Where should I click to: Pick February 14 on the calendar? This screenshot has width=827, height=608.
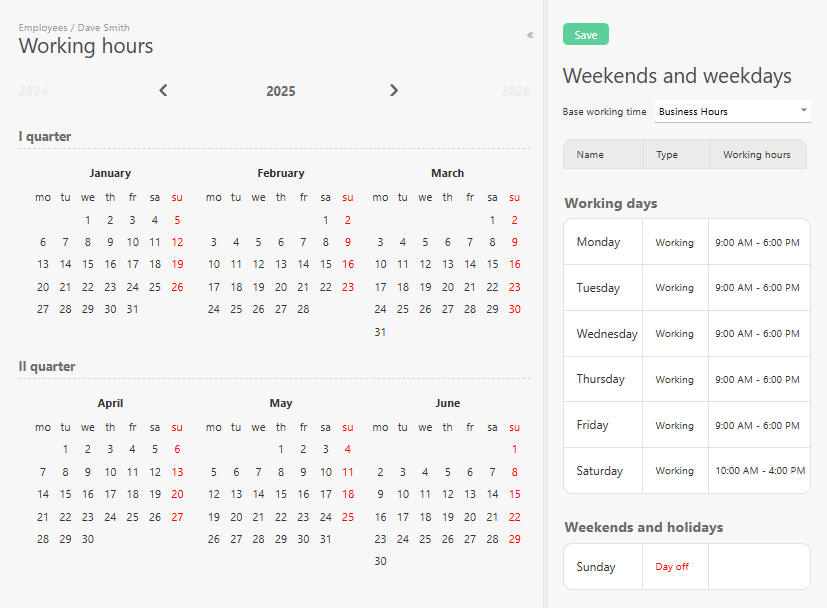click(x=303, y=265)
